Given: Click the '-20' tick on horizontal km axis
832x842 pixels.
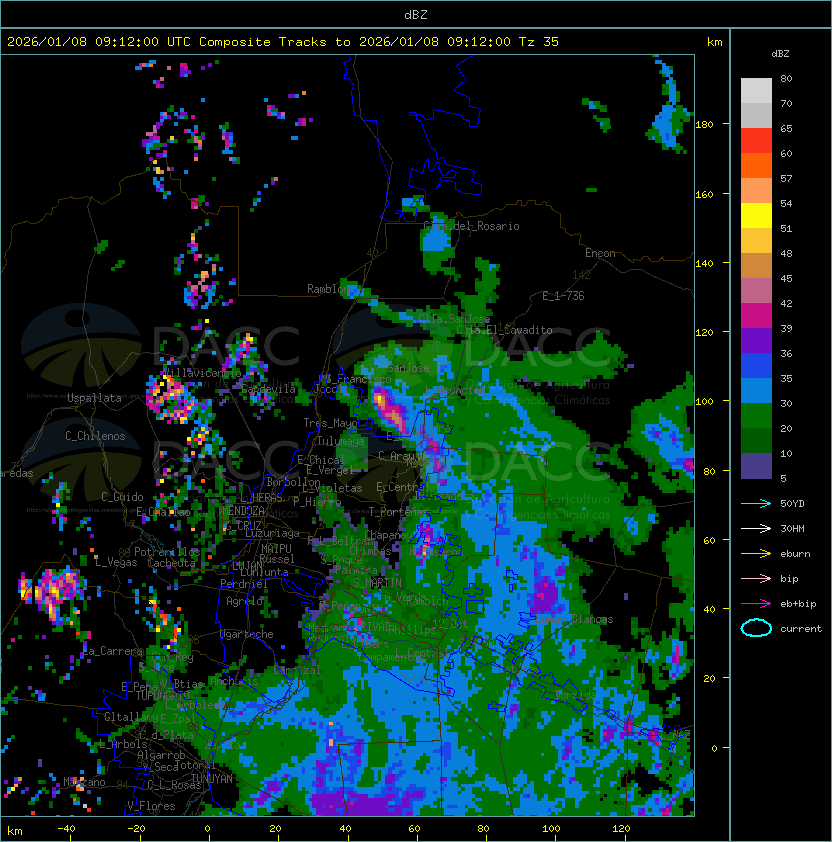Looking at the screenshot, I should (x=136, y=829).
